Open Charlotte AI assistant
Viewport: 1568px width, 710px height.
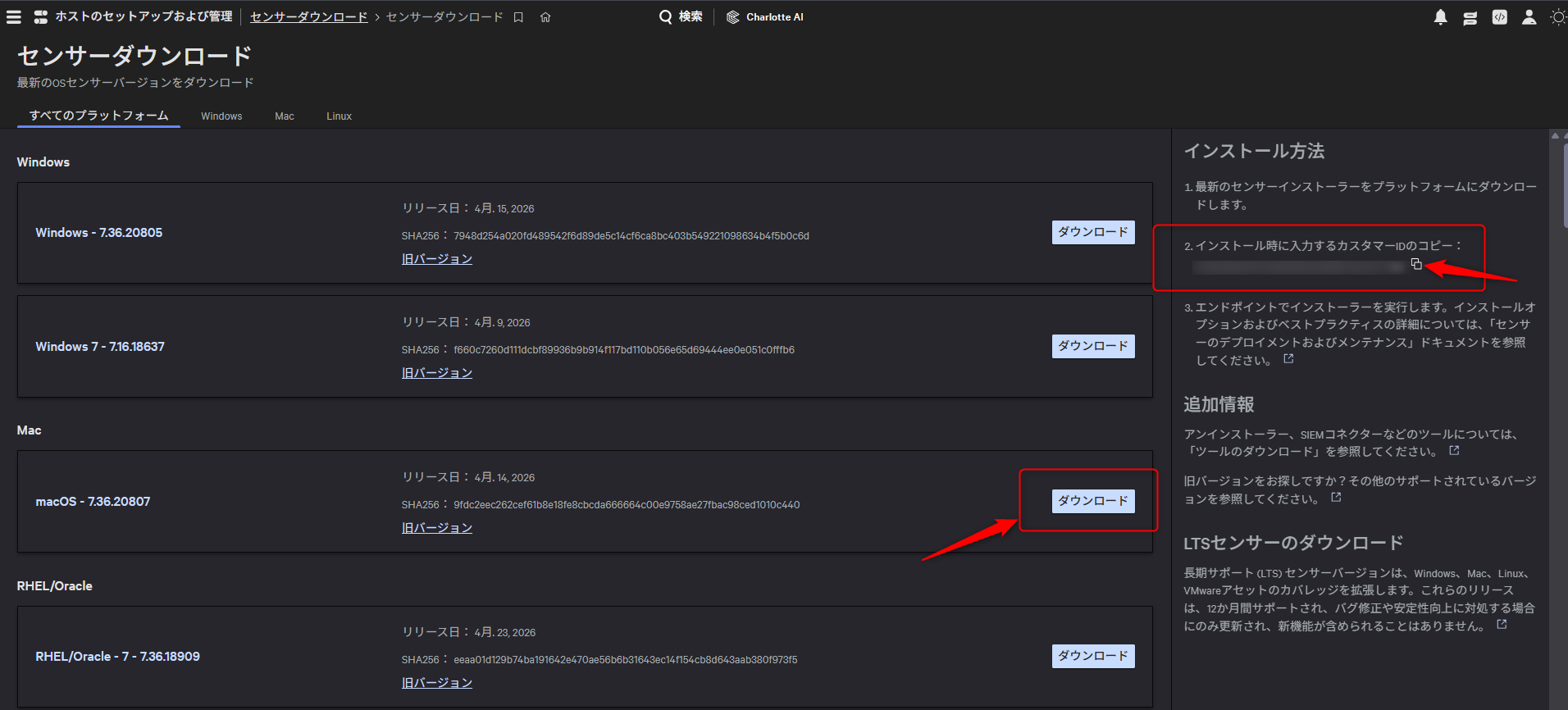pyautogui.click(x=765, y=17)
